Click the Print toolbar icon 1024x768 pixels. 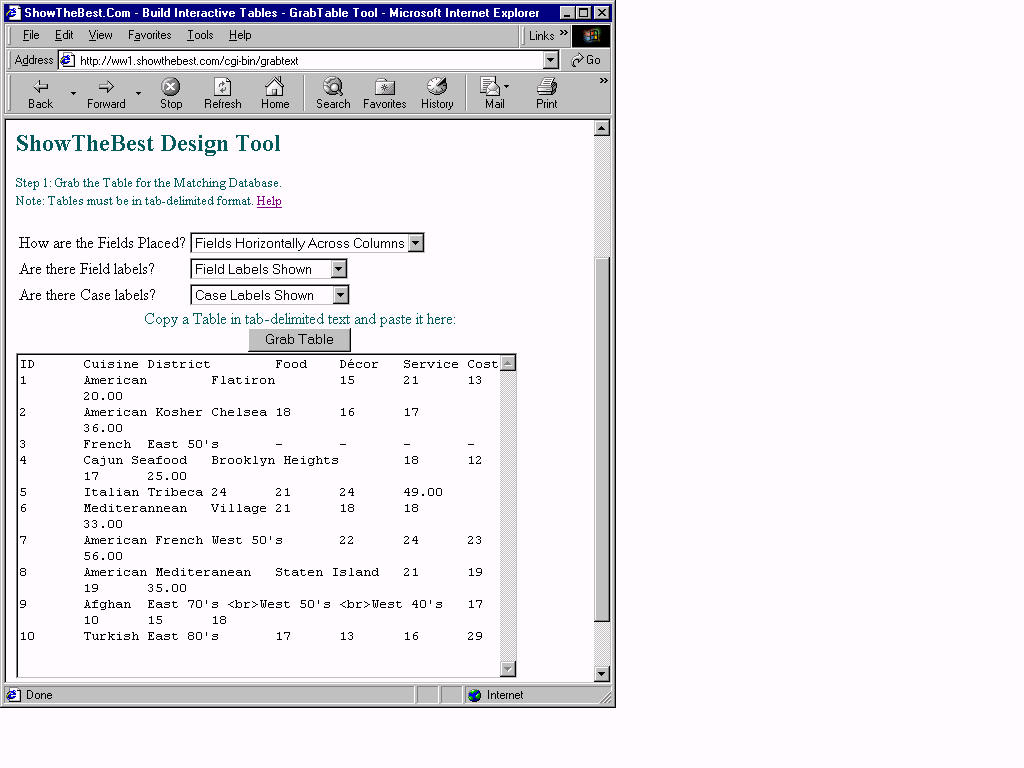[x=547, y=88]
